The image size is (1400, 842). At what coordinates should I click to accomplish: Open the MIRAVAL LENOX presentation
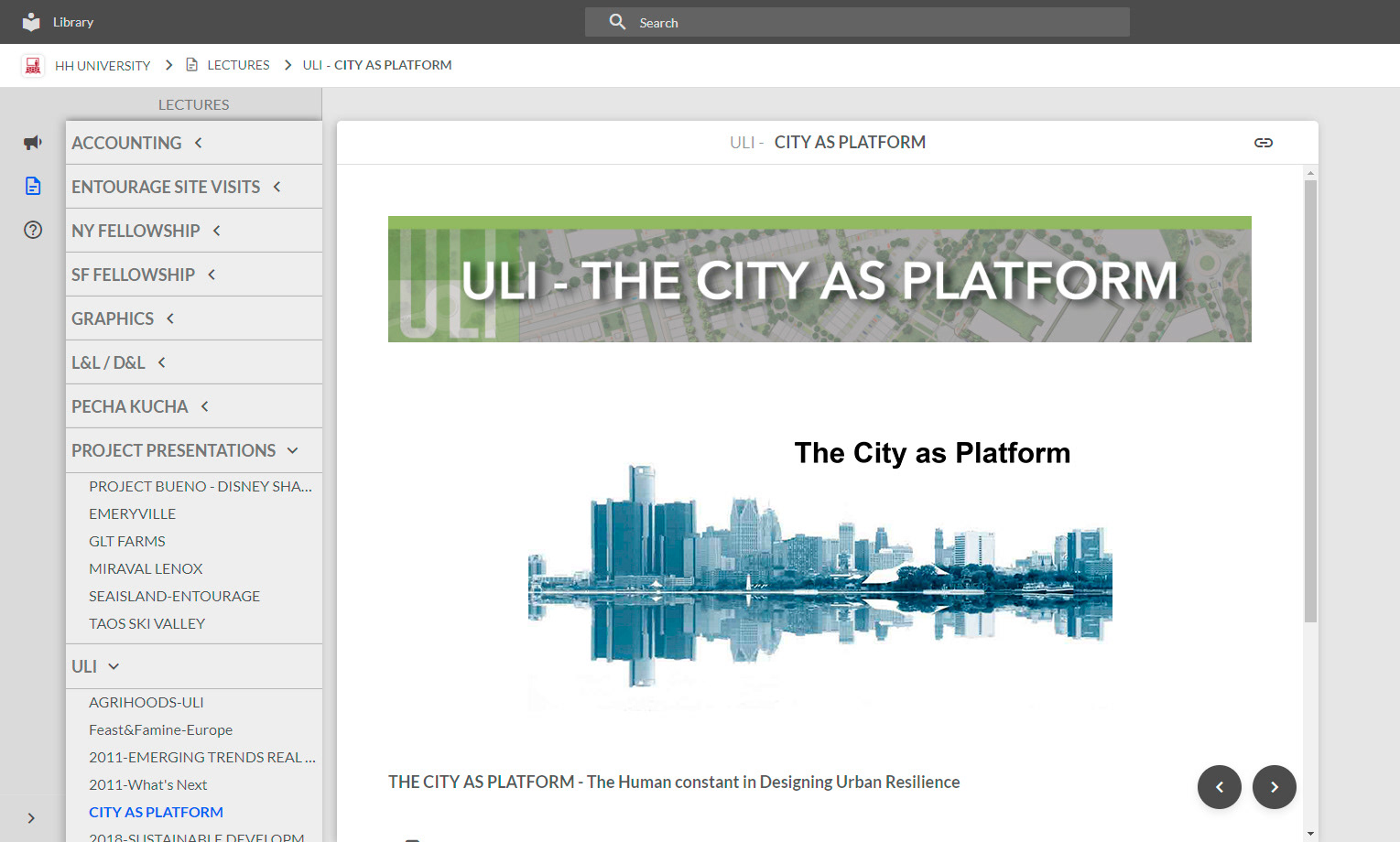(146, 568)
